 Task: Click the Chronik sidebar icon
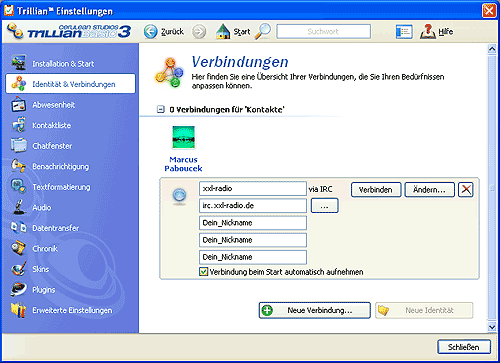click(x=19, y=248)
